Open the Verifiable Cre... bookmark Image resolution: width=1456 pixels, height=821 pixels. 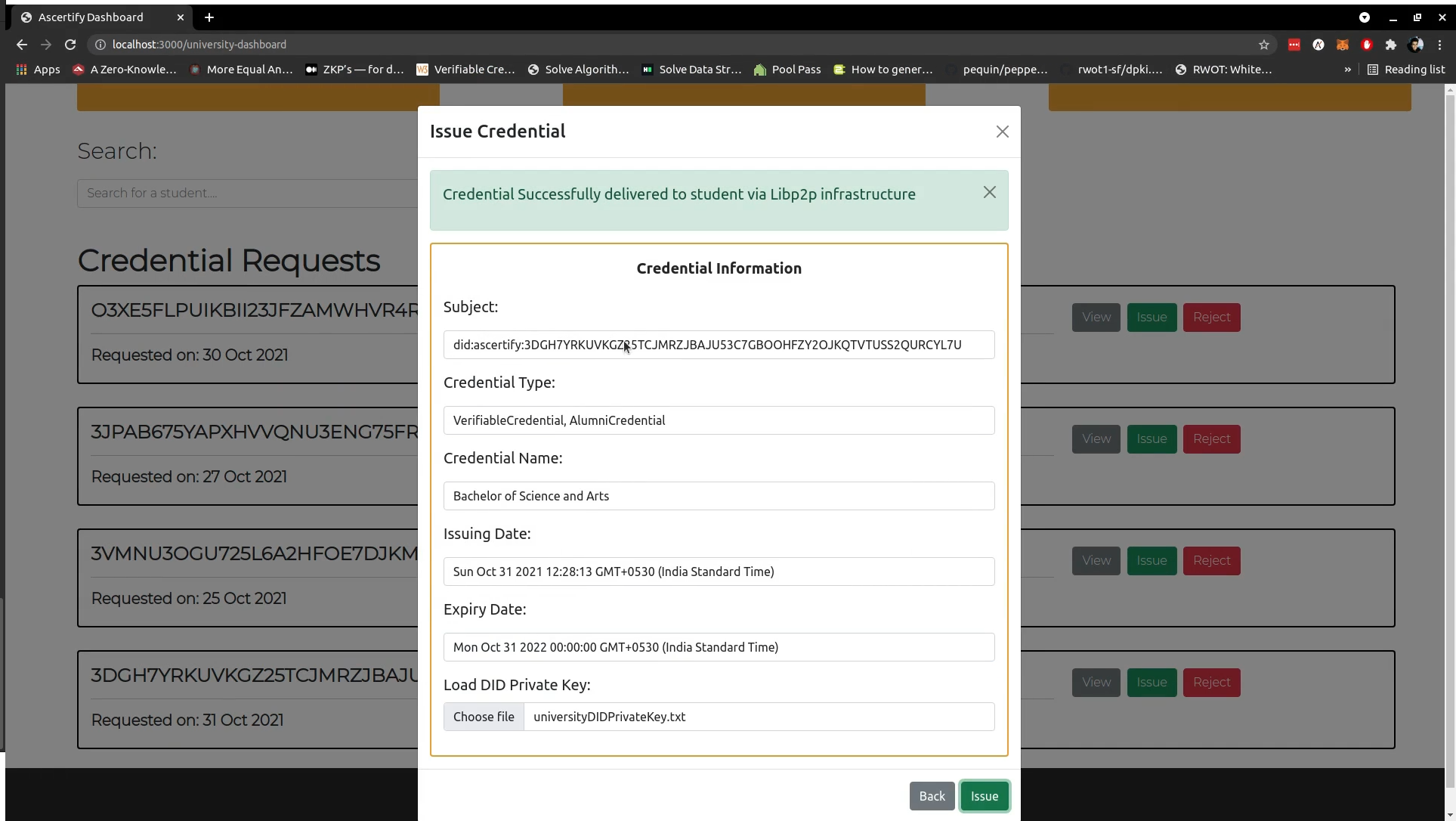pyautogui.click(x=465, y=70)
